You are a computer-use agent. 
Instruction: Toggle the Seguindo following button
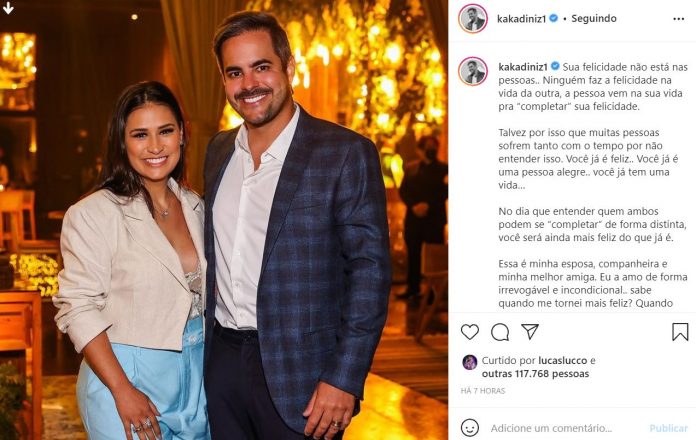[x=593, y=19]
